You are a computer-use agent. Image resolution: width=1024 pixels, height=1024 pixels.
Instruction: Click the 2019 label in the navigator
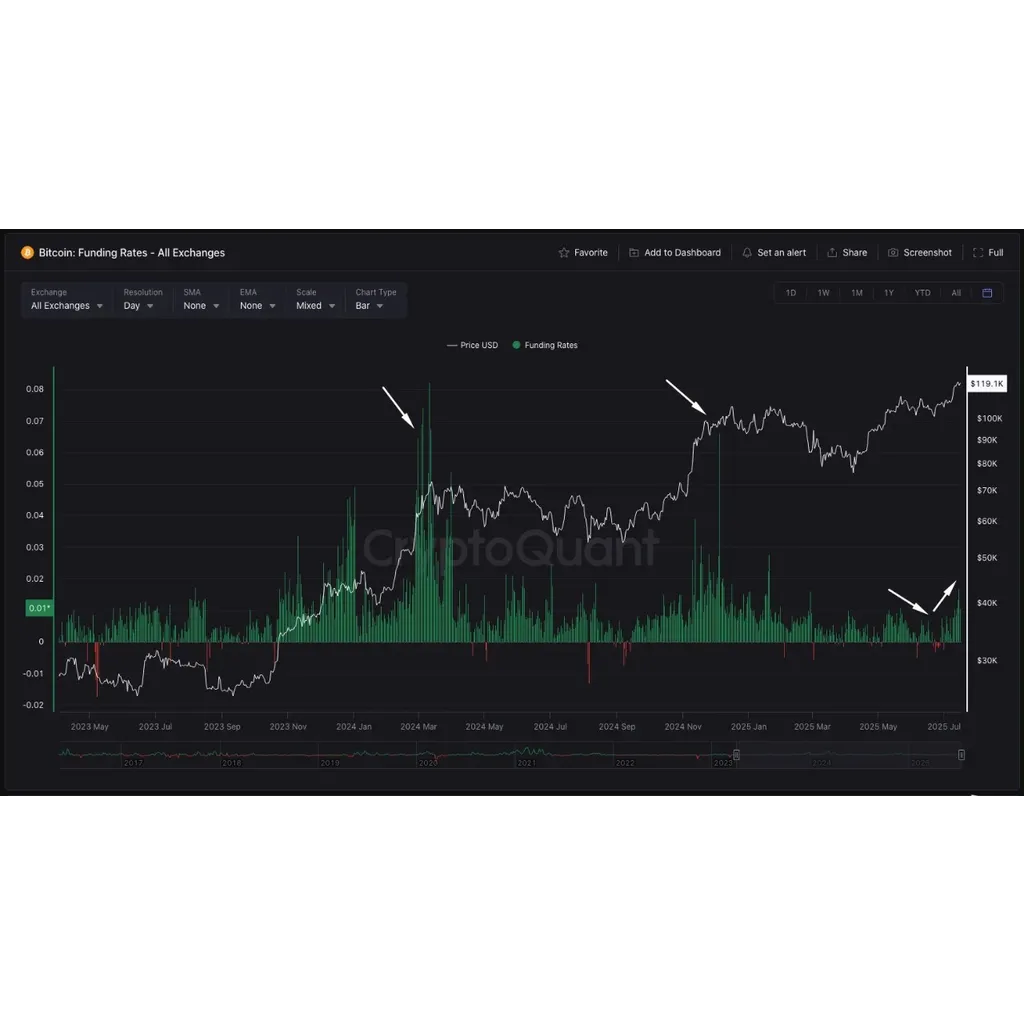(330, 763)
